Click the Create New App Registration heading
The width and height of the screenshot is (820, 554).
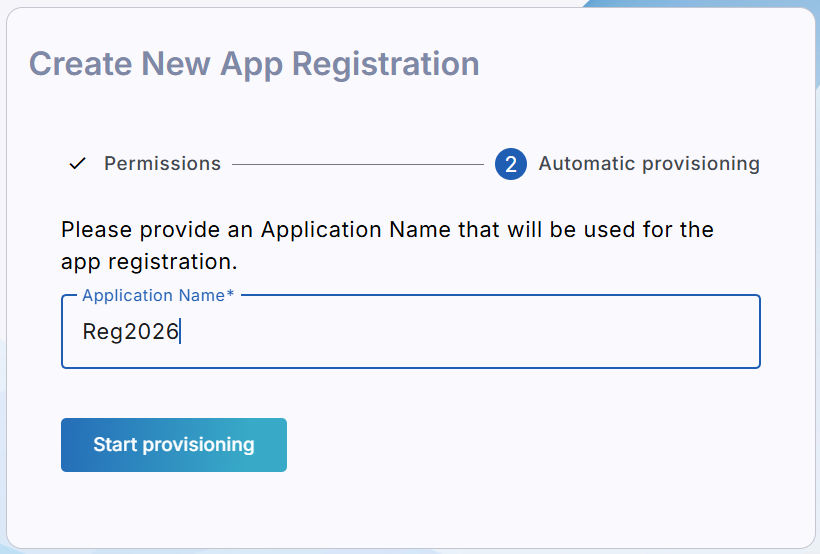pyautogui.click(x=254, y=64)
